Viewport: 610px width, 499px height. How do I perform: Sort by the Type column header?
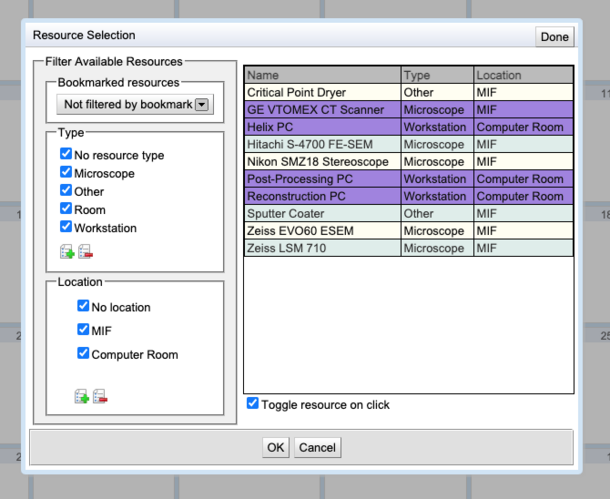[437, 75]
